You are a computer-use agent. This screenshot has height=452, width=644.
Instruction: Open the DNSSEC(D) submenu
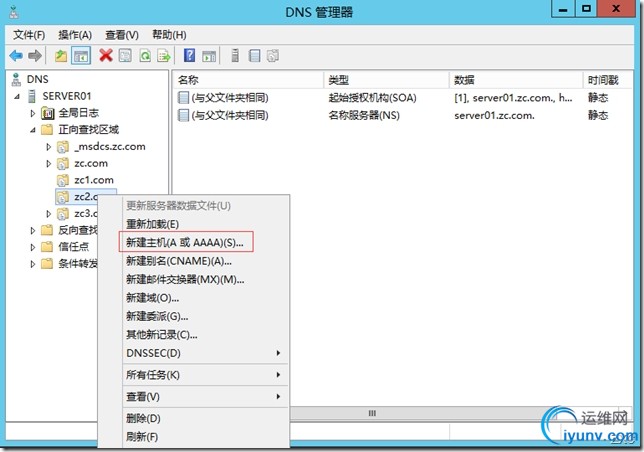click(x=204, y=353)
